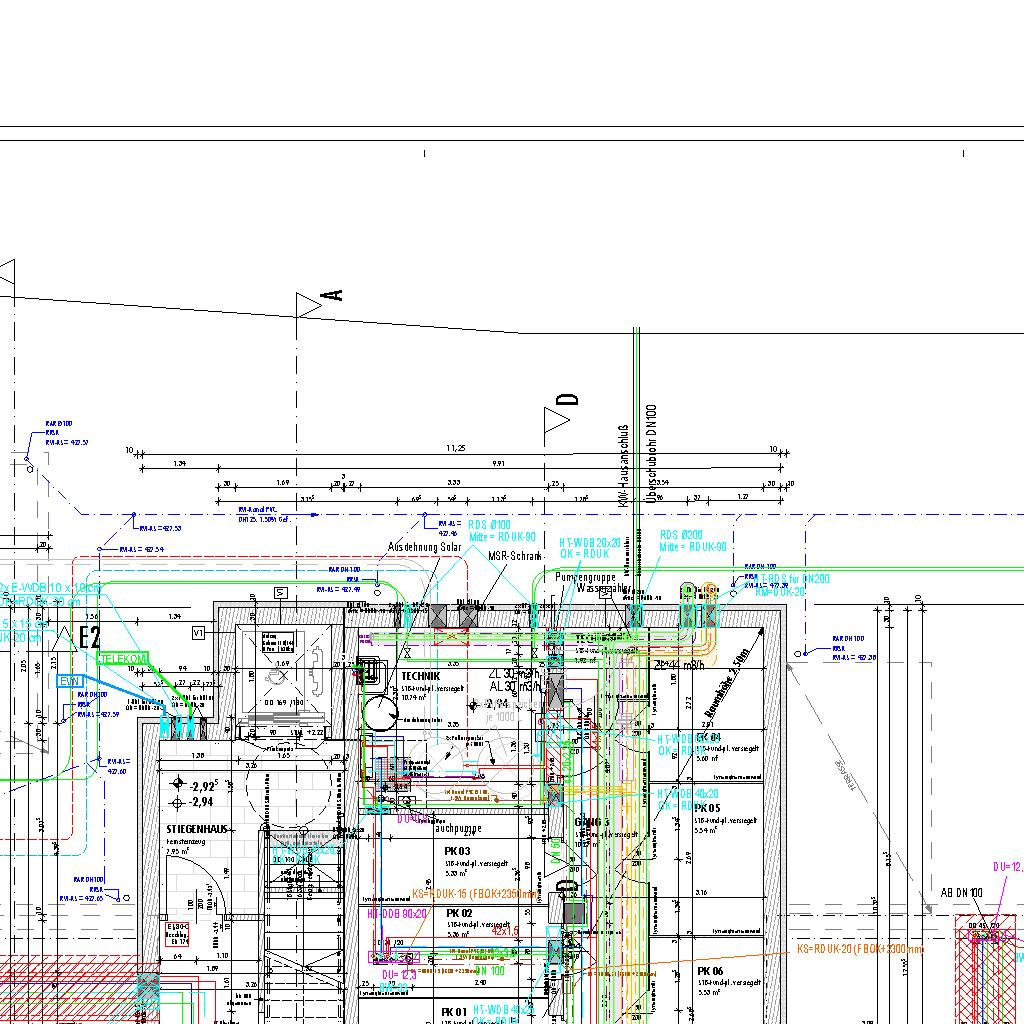Click the green TELEKOM label box
Viewport: 1024px width, 1024px height.
(x=123, y=658)
